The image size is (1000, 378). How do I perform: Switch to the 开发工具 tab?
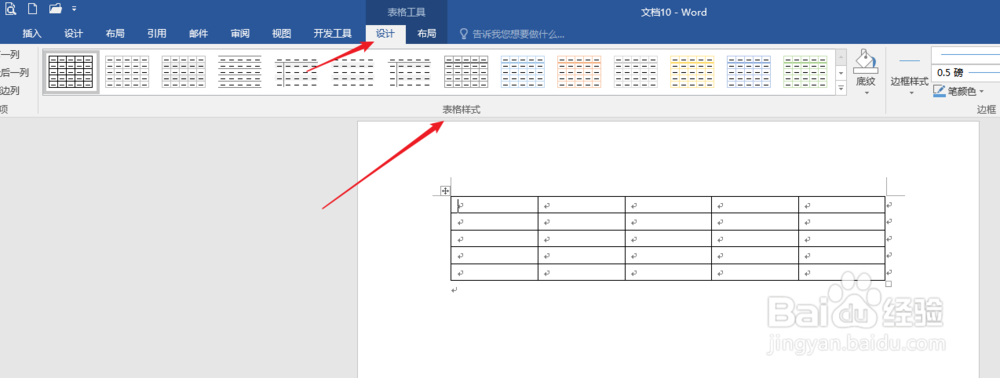pos(332,34)
